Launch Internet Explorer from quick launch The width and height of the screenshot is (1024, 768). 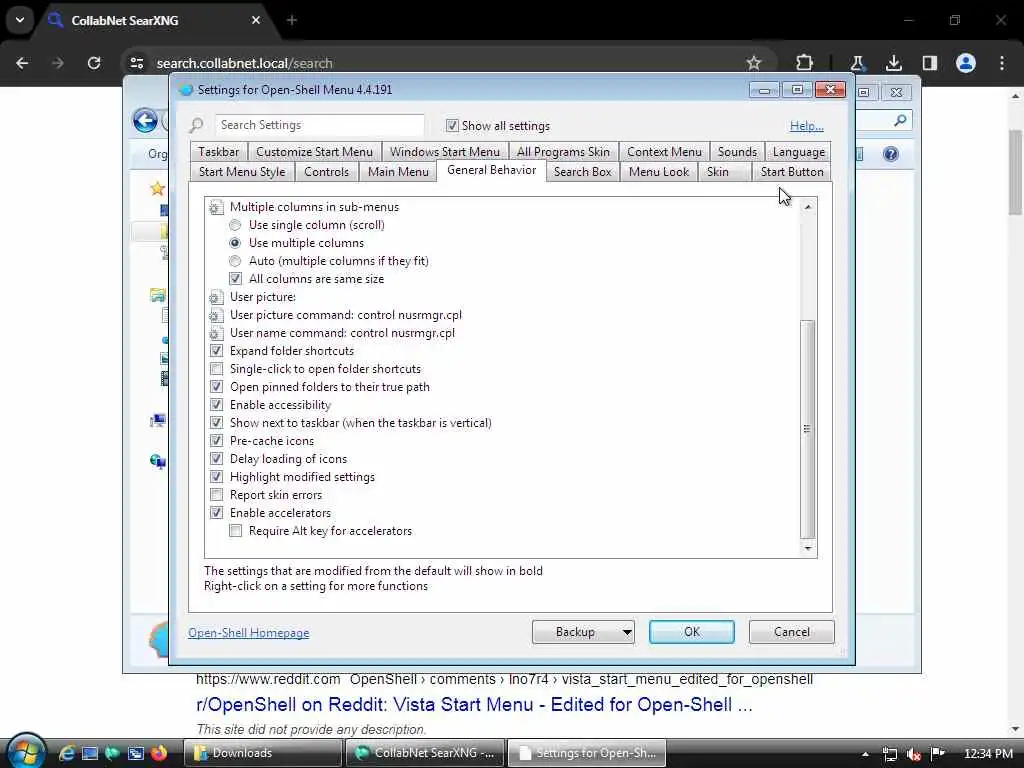point(67,753)
